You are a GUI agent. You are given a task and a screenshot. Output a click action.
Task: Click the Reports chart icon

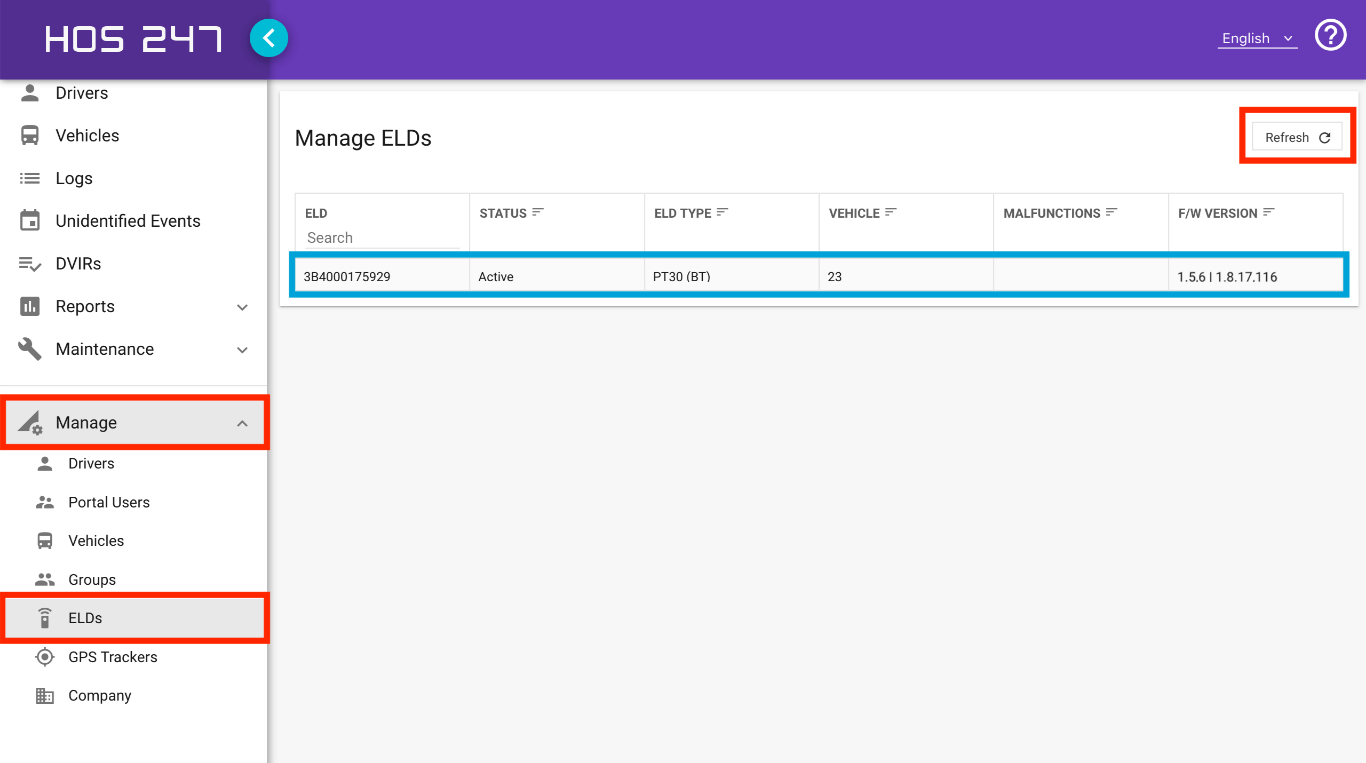click(x=30, y=306)
